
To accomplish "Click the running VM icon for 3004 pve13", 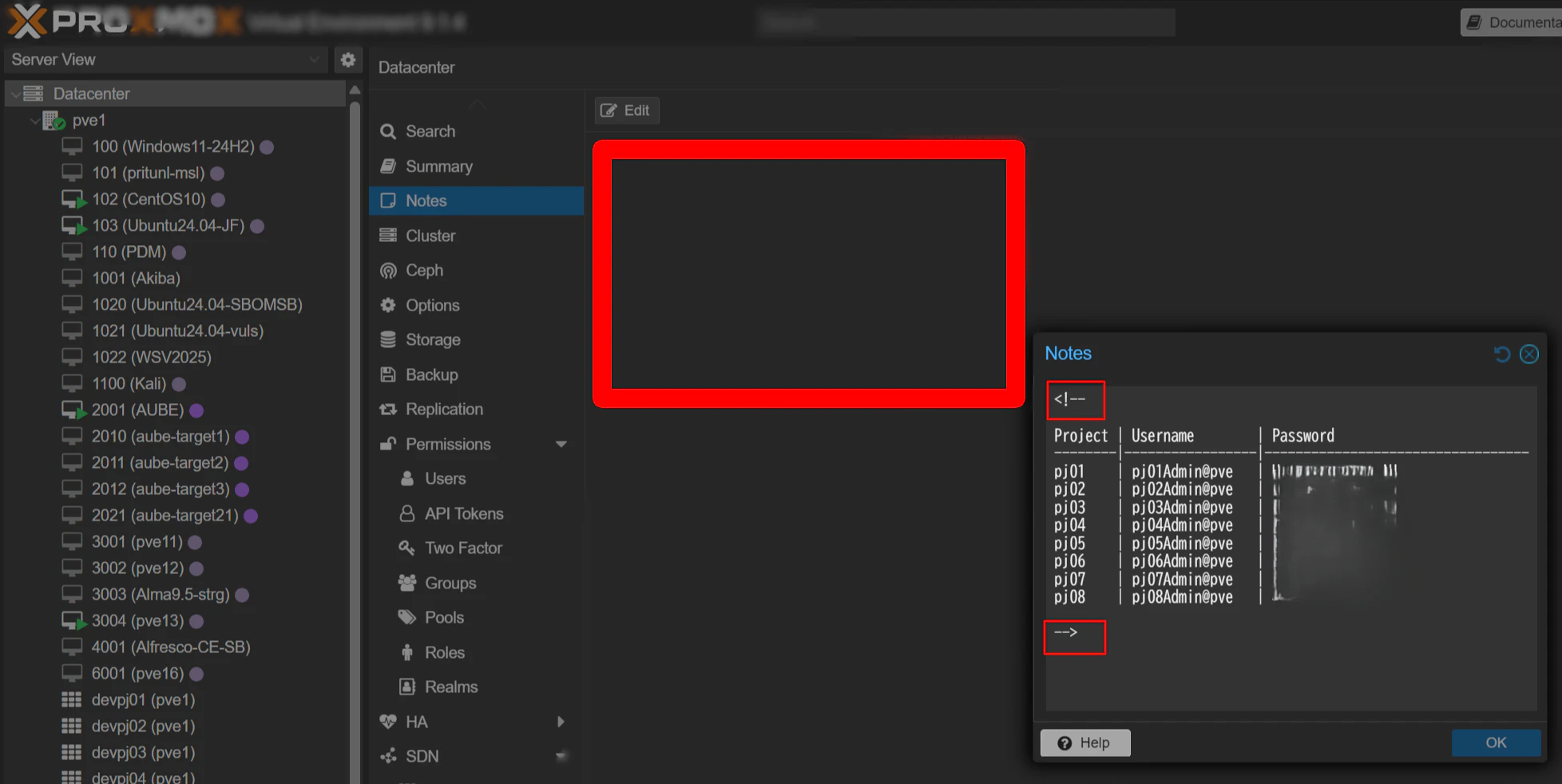I will [x=73, y=620].
